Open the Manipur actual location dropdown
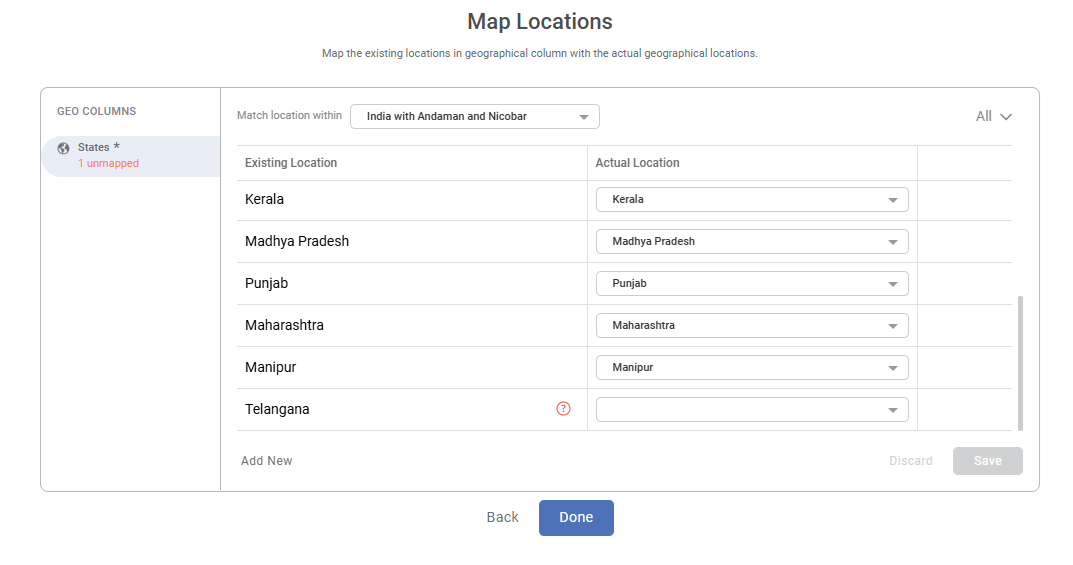 752,368
